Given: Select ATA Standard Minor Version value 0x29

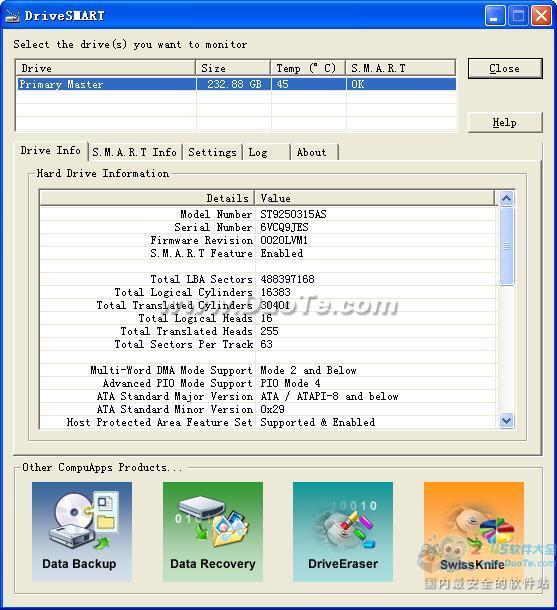Looking at the screenshot, I should point(272,409).
